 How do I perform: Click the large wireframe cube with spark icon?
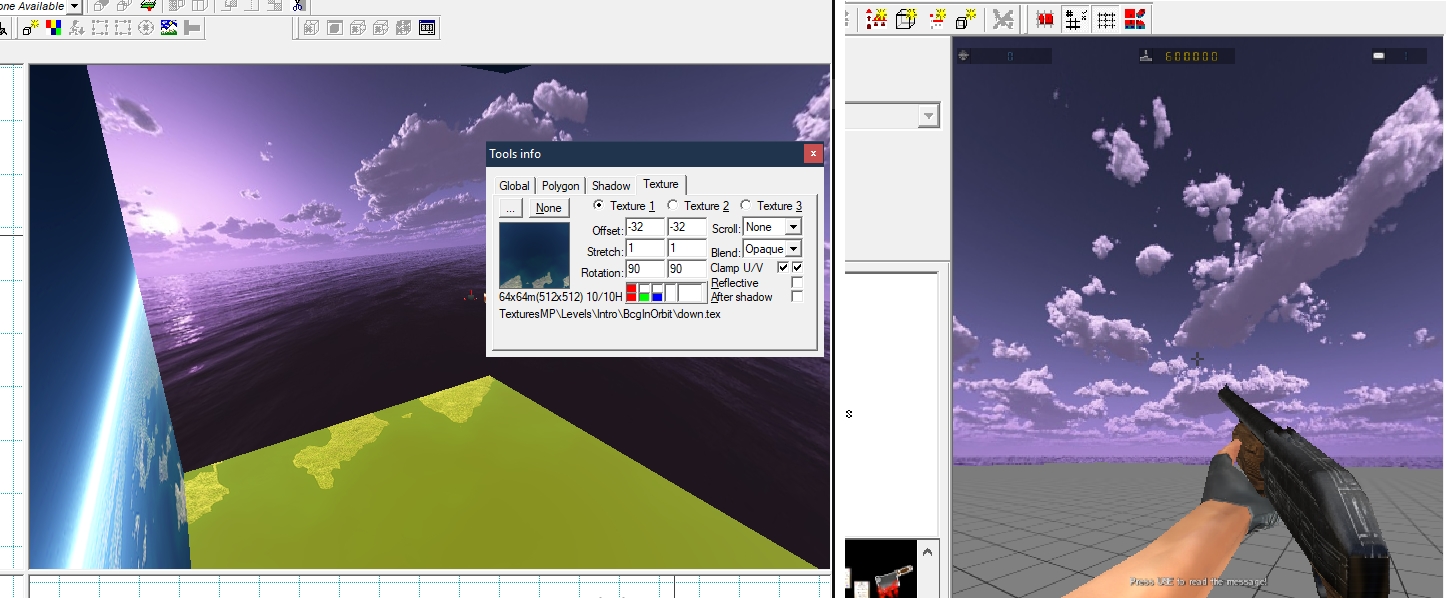pyautogui.click(x=906, y=19)
